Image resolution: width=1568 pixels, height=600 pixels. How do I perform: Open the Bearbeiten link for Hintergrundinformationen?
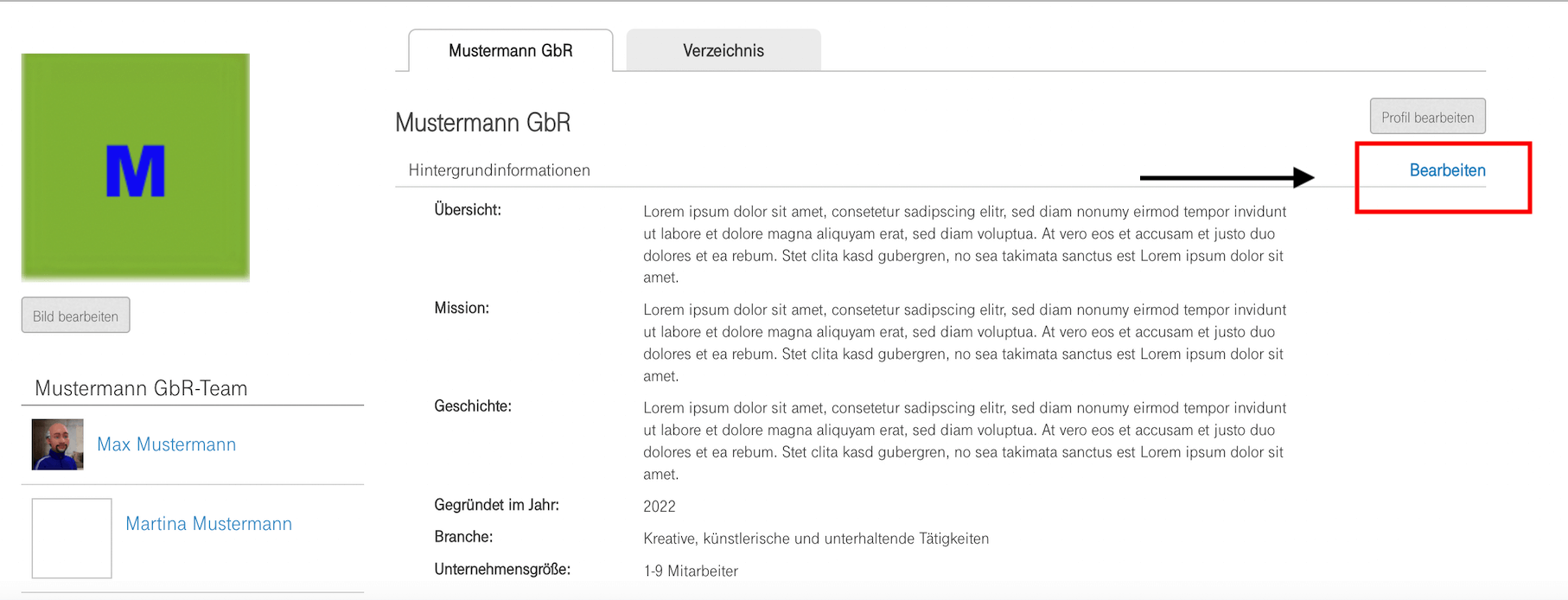pyautogui.click(x=1447, y=170)
